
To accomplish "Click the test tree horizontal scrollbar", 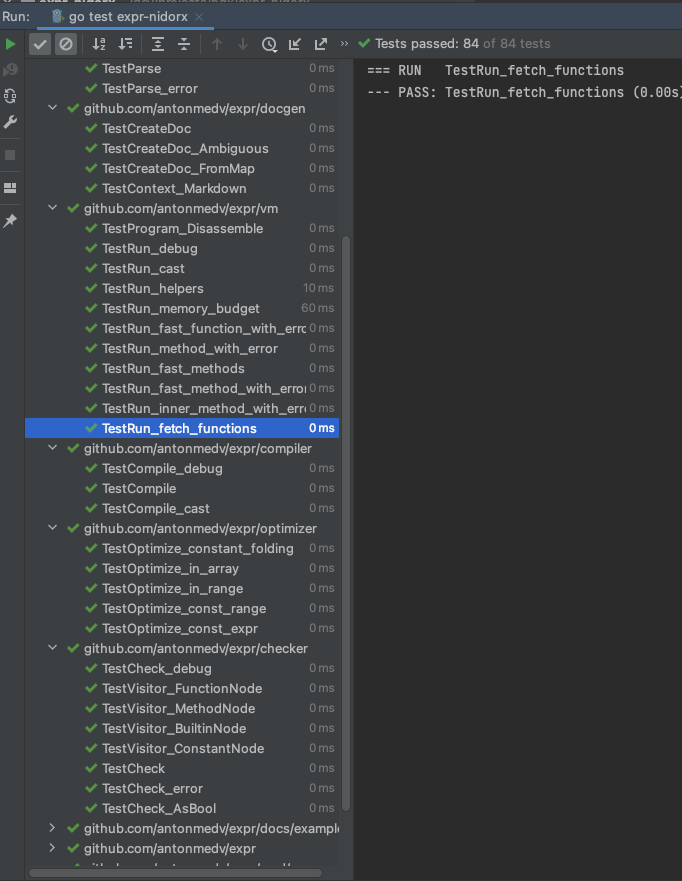I will pyautogui.click(x=176, y=873).
